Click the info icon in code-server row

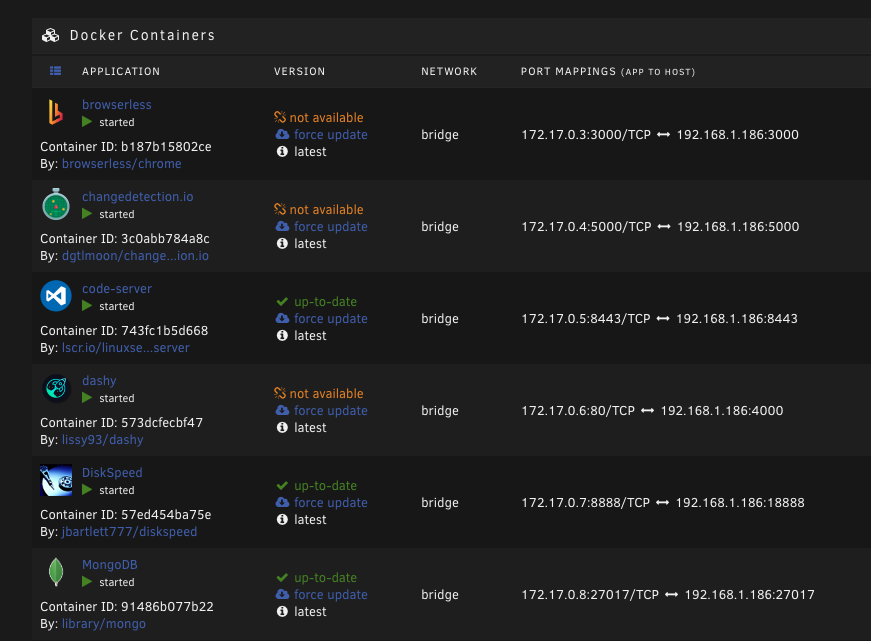click(282, 335)
